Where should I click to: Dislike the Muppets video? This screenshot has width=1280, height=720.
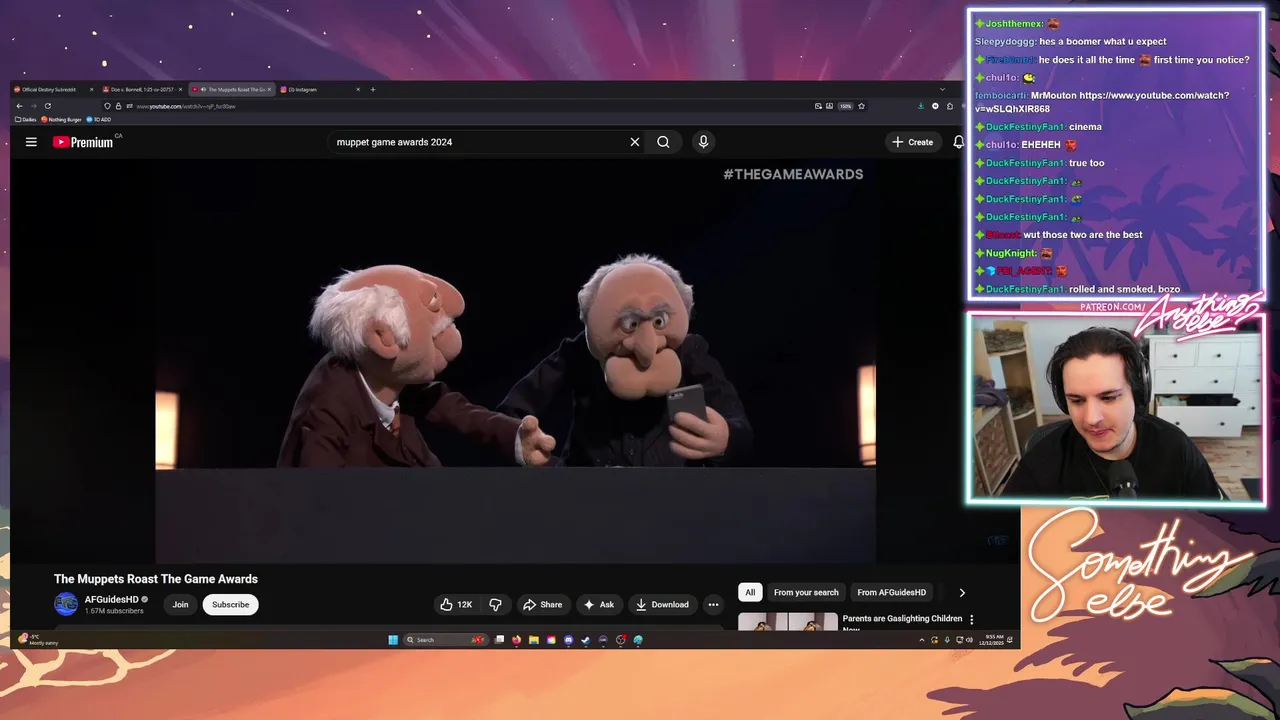495,604
